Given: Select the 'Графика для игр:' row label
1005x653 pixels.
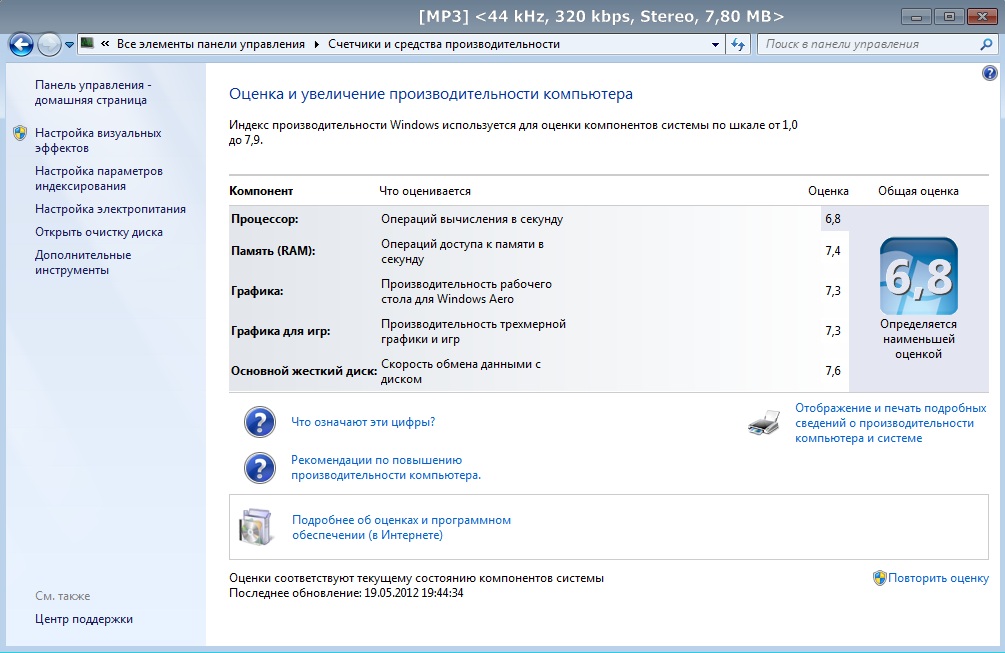Looking at the screenshot, I should click(281, 331).
